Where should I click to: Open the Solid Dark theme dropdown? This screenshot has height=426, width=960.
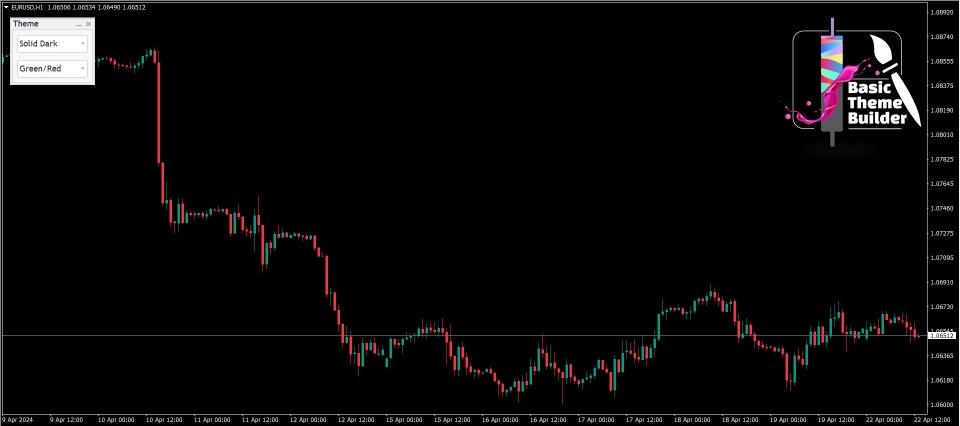[53, 44]
